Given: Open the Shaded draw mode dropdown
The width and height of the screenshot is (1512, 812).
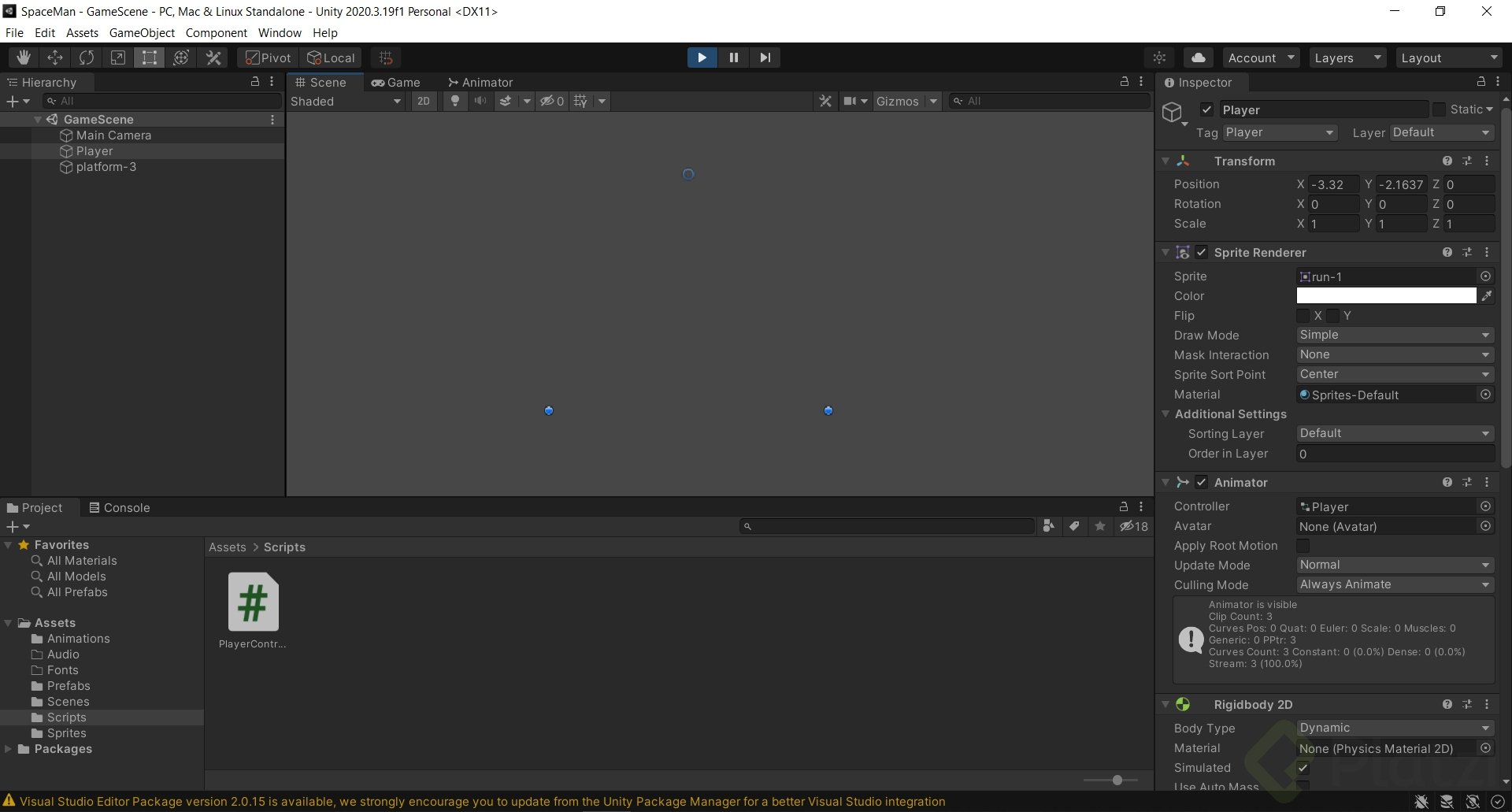Looking at the screenshot, I should pos(346,101).
